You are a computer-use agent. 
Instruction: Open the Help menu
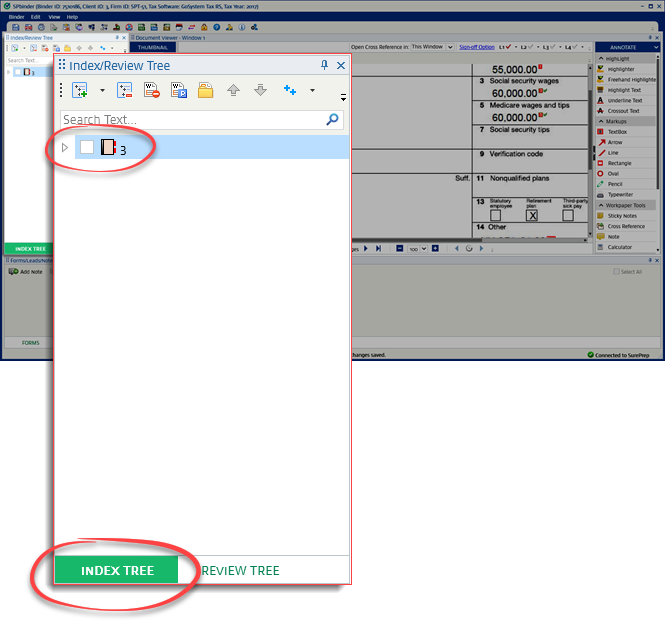[72, 17]
